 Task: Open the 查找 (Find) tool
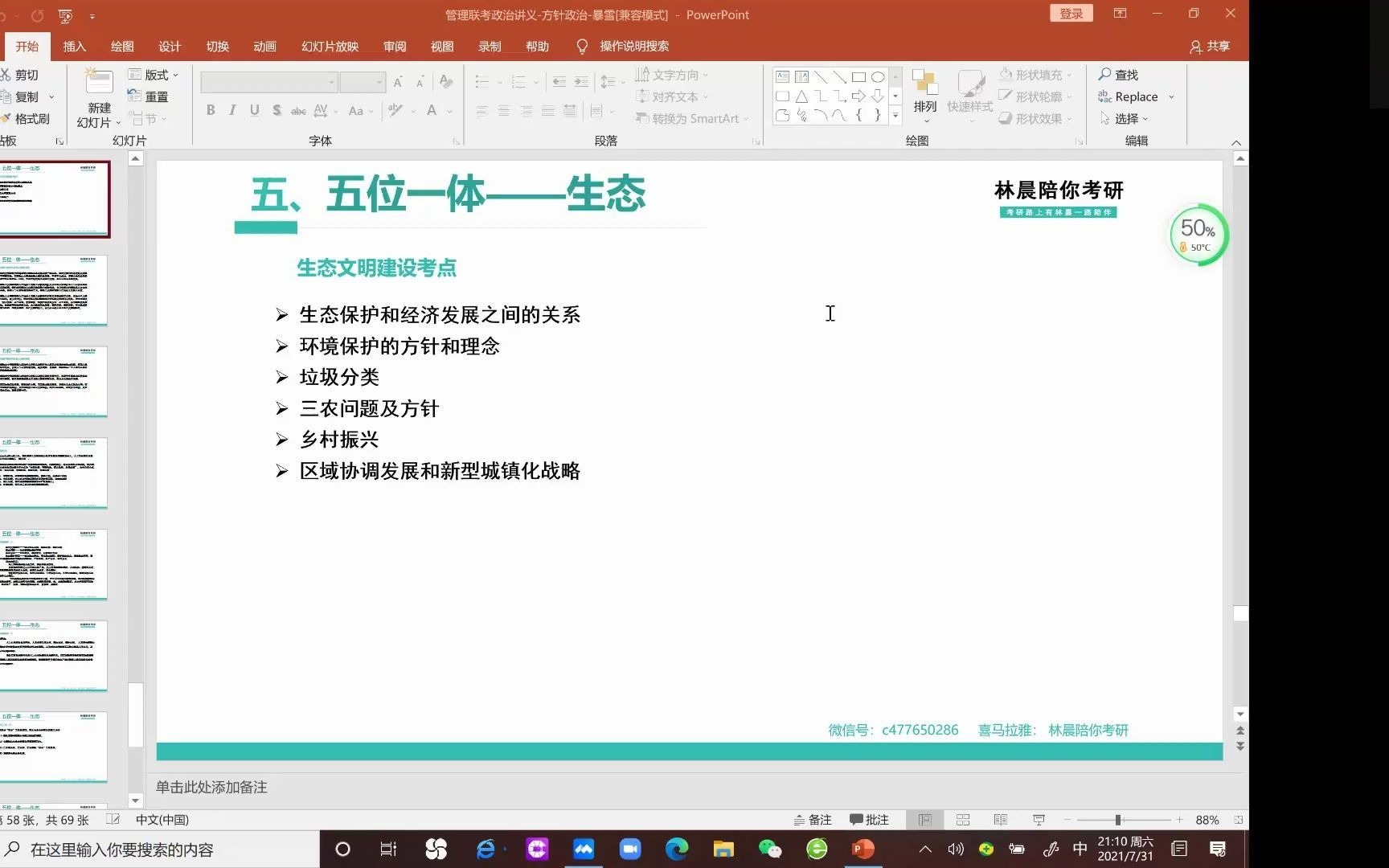tap(1124, 74)
